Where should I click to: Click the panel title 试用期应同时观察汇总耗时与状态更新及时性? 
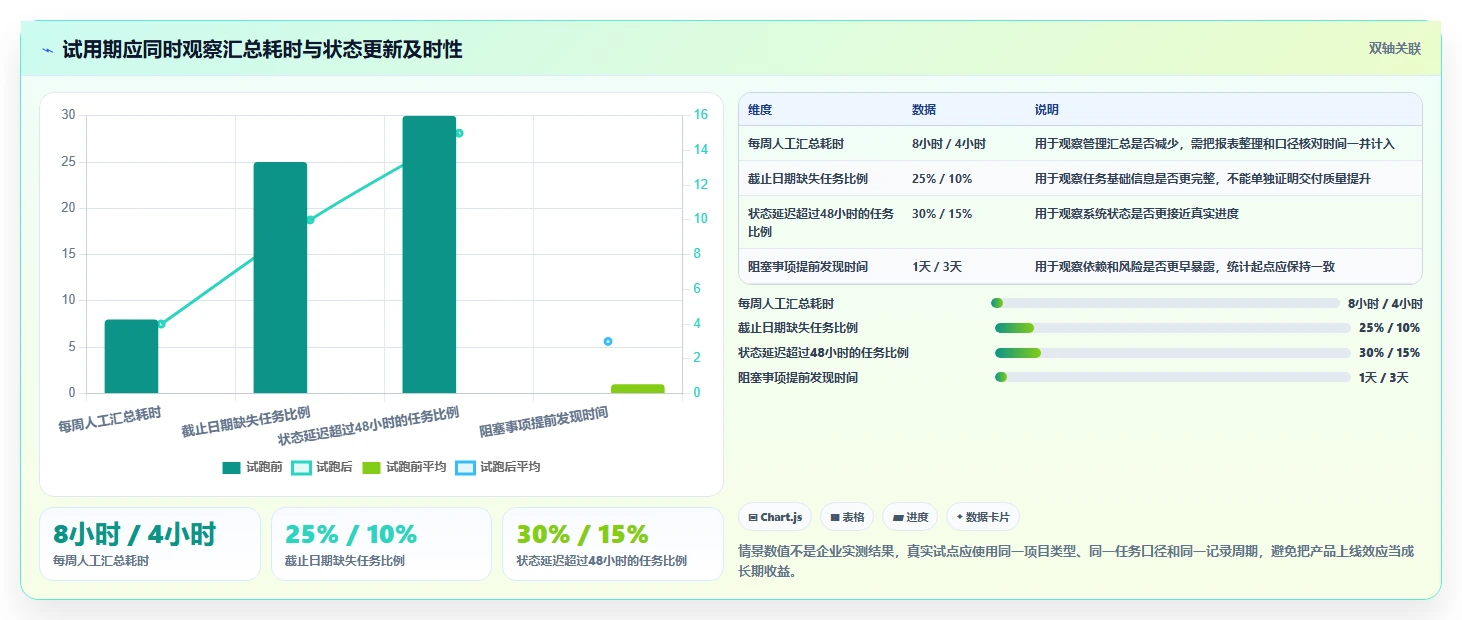262,50
